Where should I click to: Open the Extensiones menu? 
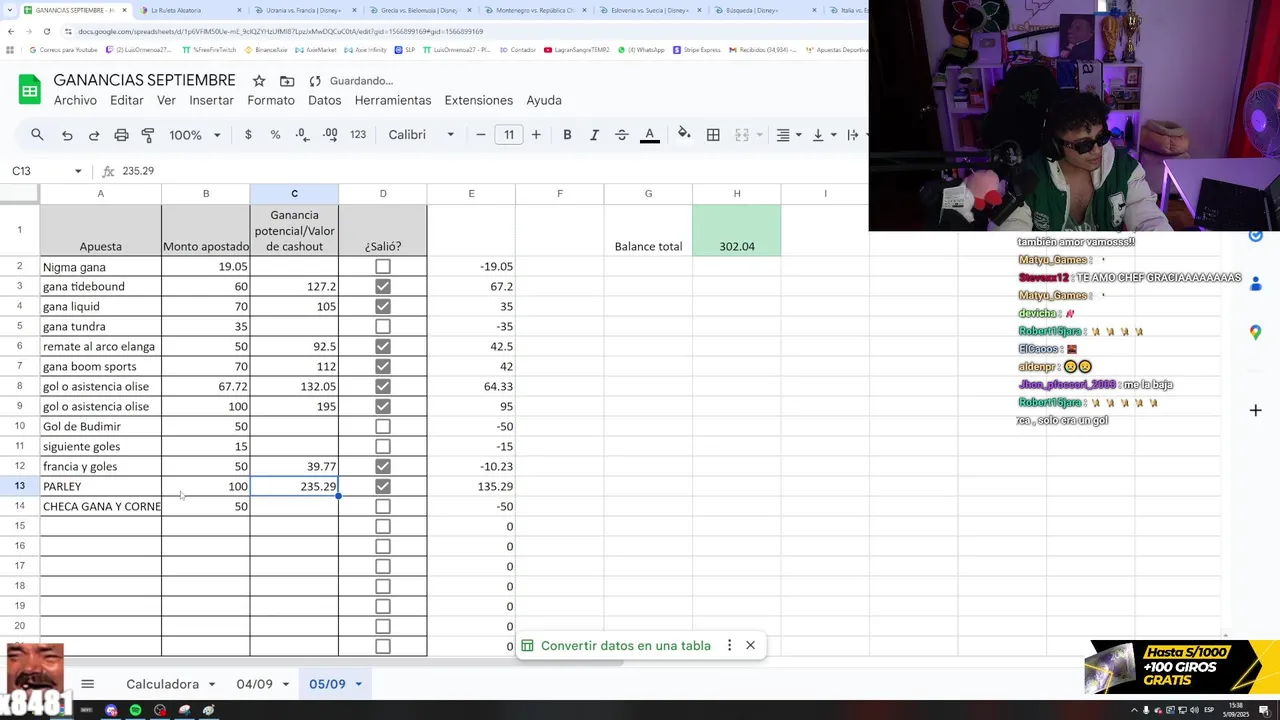[478, 100]
